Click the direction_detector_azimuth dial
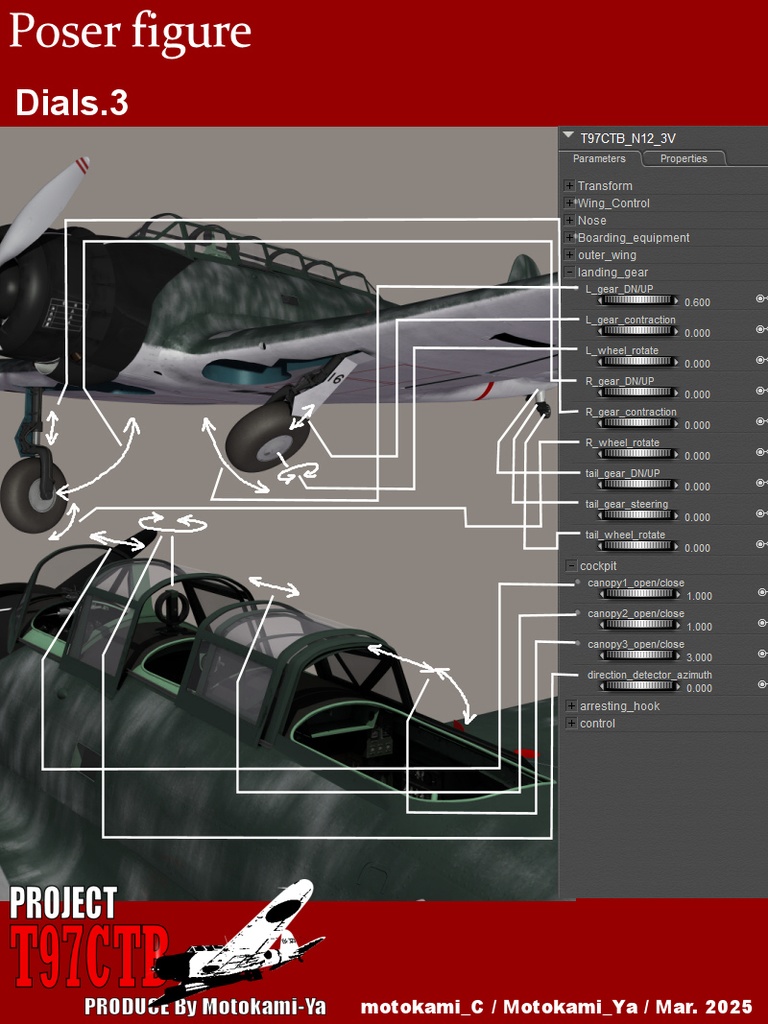 639,686
